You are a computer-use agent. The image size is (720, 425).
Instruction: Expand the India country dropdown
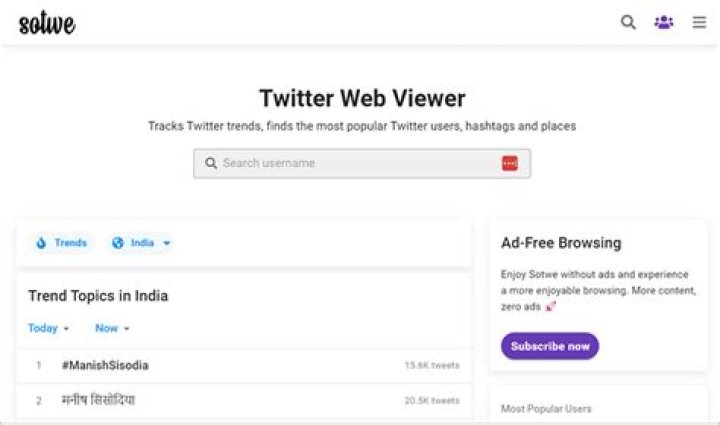pyautogui.click(x=167, y=243)
